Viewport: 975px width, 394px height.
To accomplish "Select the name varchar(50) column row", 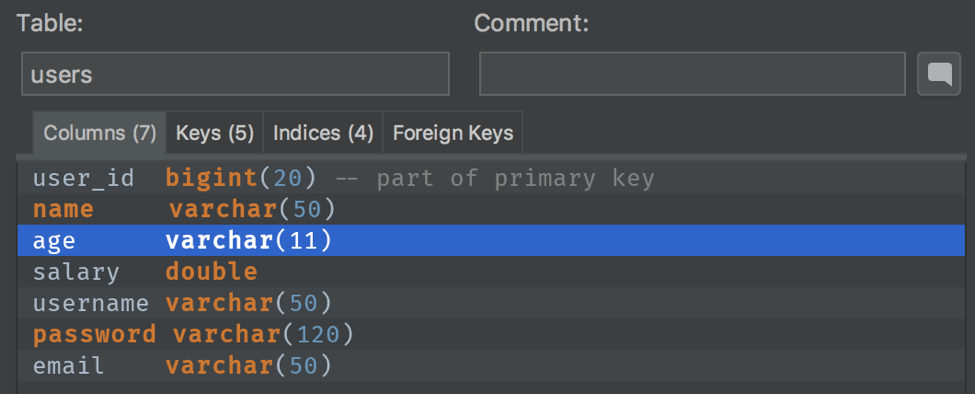I will tap(491, 209).
